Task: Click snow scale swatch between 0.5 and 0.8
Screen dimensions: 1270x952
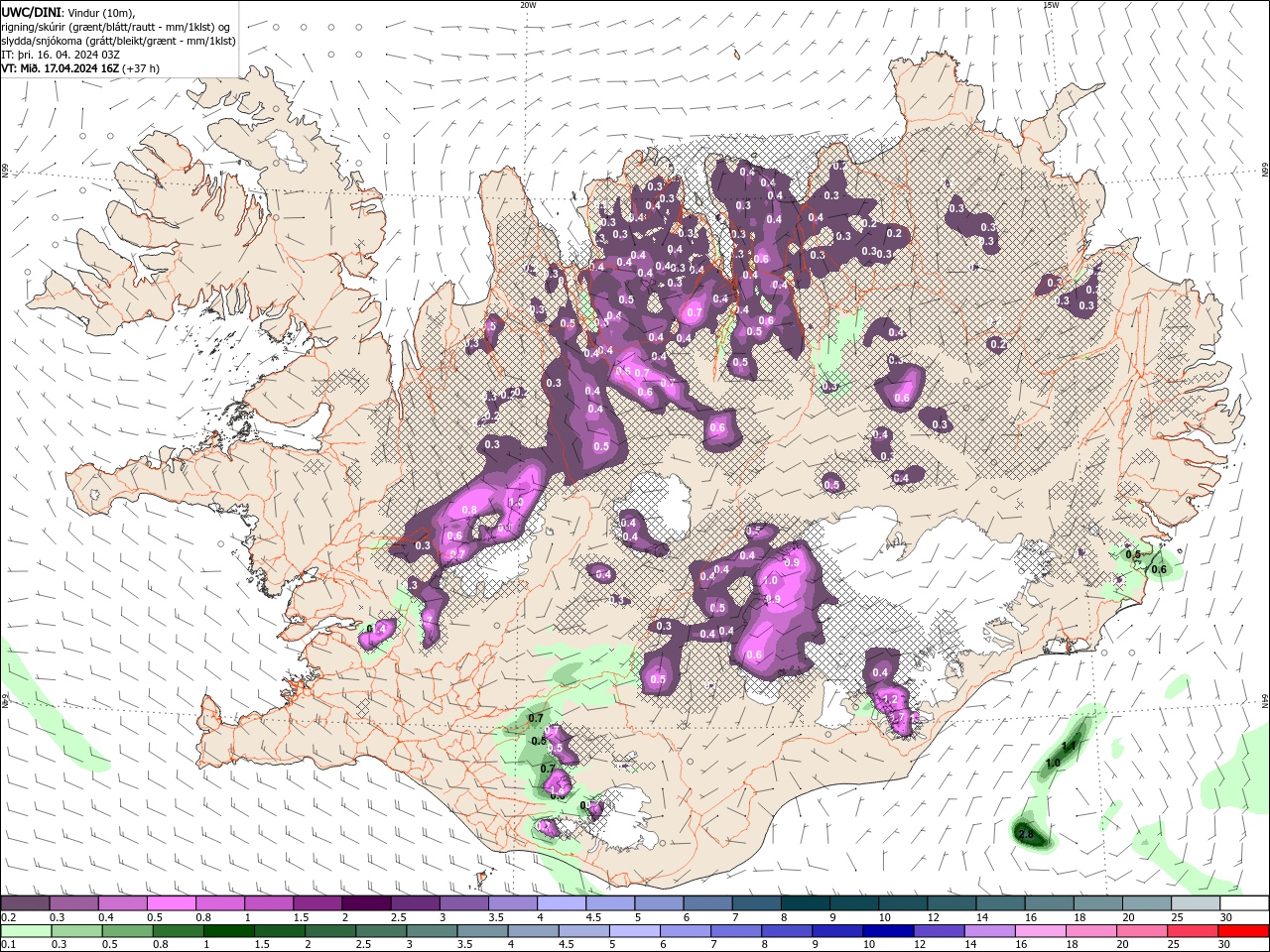Action: pyautogui.click(x=171, y=903)
